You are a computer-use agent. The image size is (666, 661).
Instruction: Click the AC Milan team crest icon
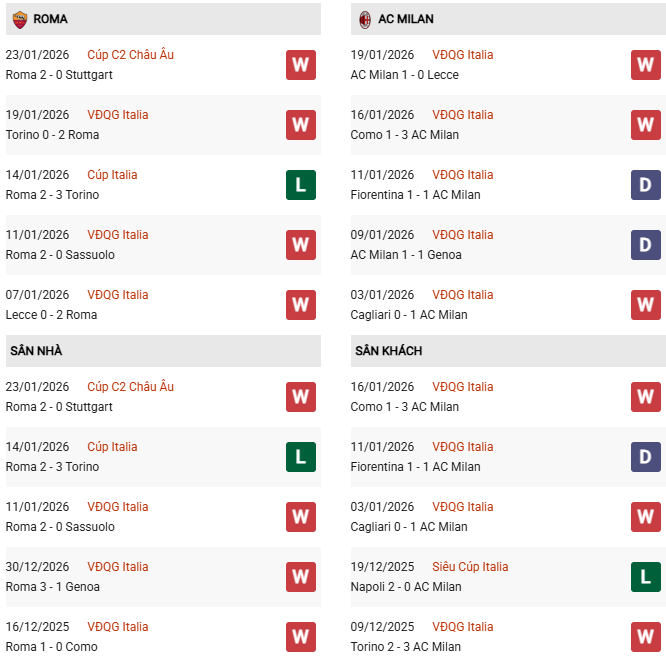(x=365, y=19)
